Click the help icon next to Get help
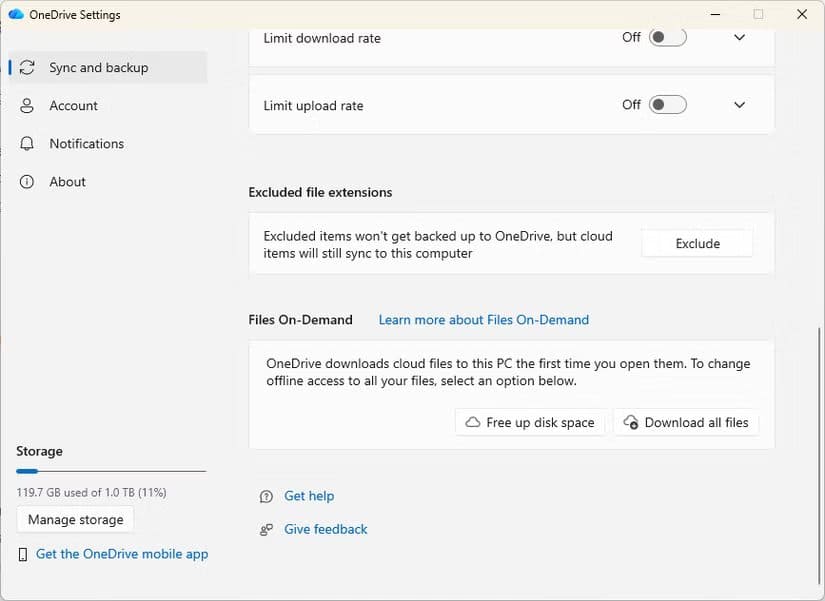The image size is (825, 601). (266, 496)
